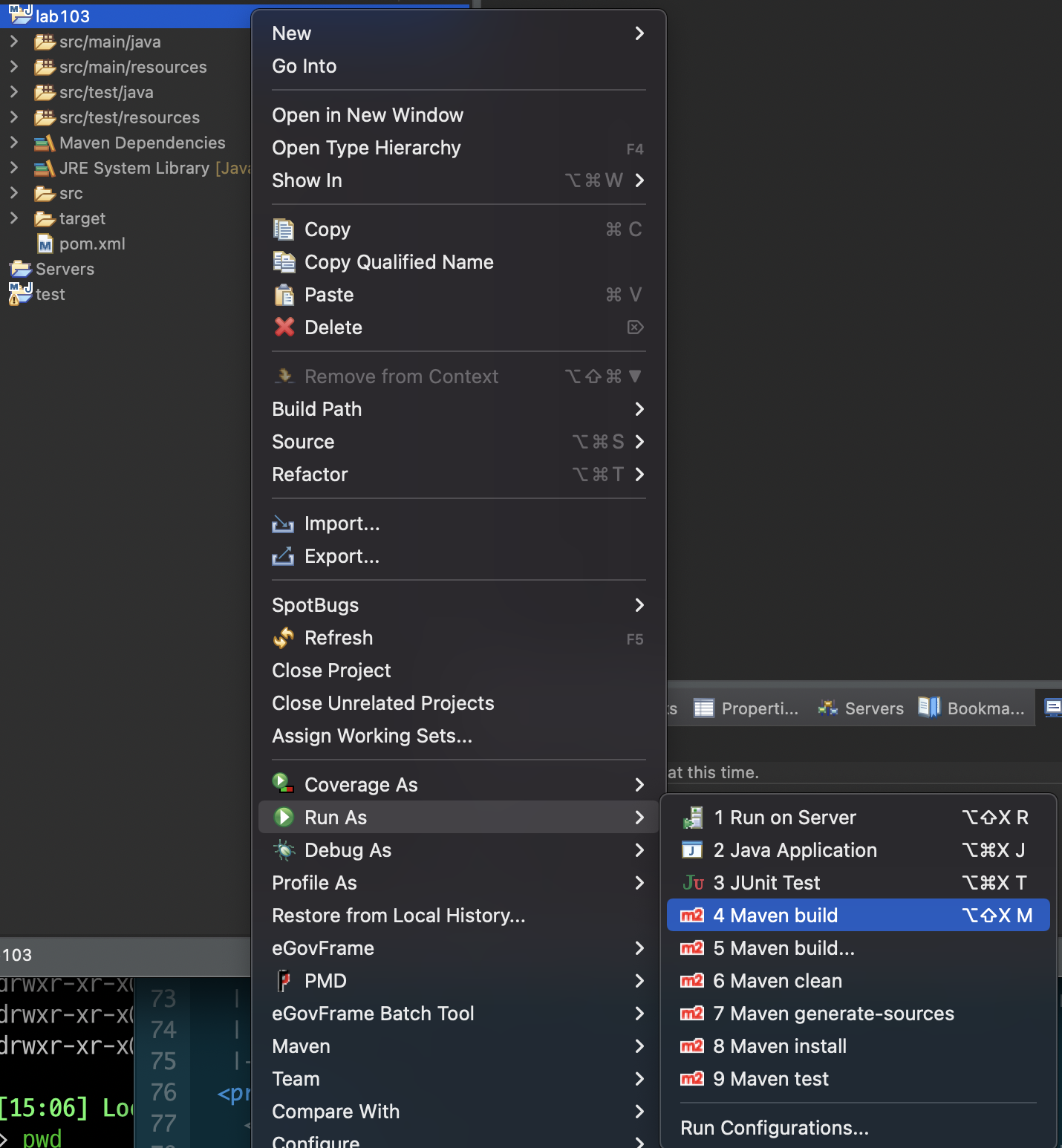Choose Go Into from context menu
1062x1148 pixels.
tap(459, 66)
